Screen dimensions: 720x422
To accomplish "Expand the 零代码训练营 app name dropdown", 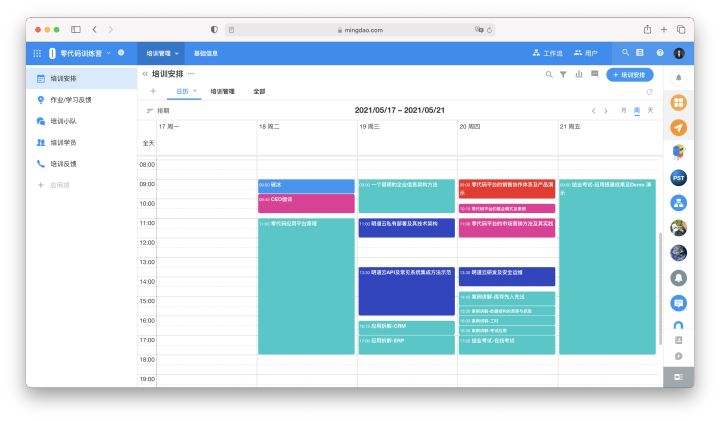I will tap(109, 53).
